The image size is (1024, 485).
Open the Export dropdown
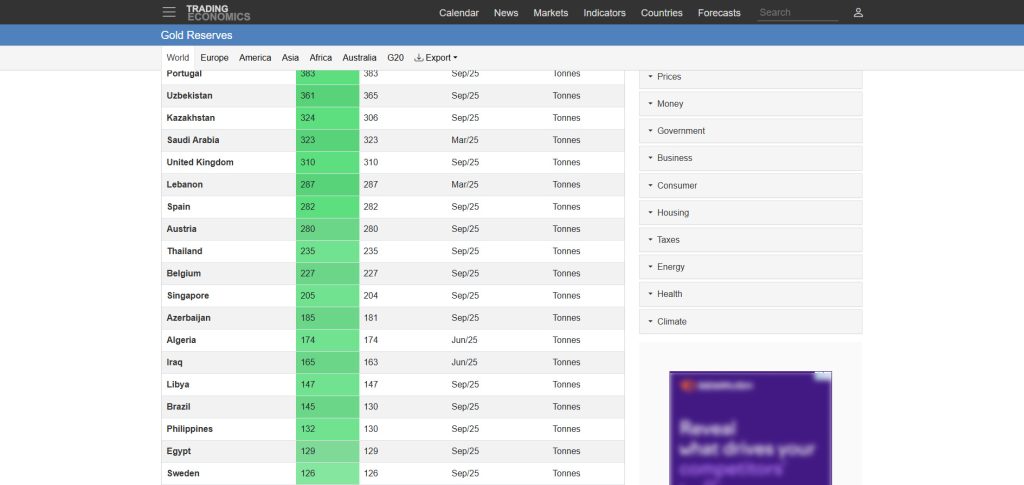pos(436,58)
